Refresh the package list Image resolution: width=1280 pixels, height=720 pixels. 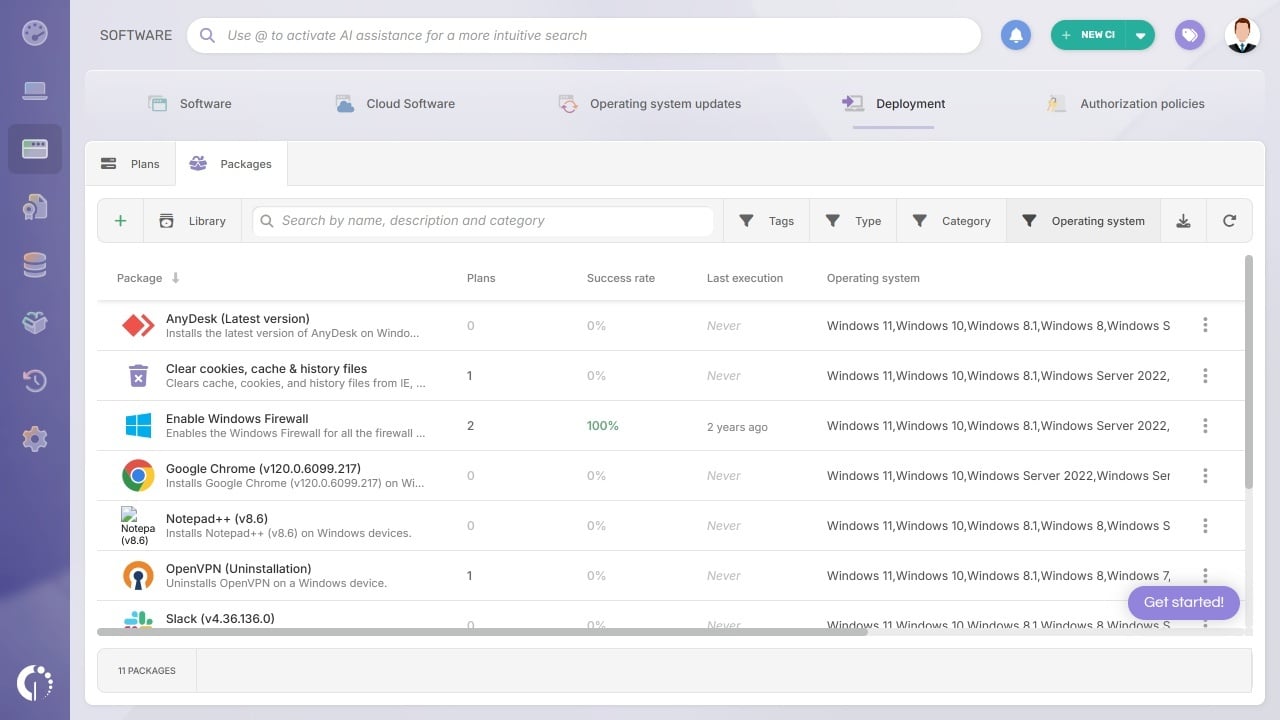1229,220
